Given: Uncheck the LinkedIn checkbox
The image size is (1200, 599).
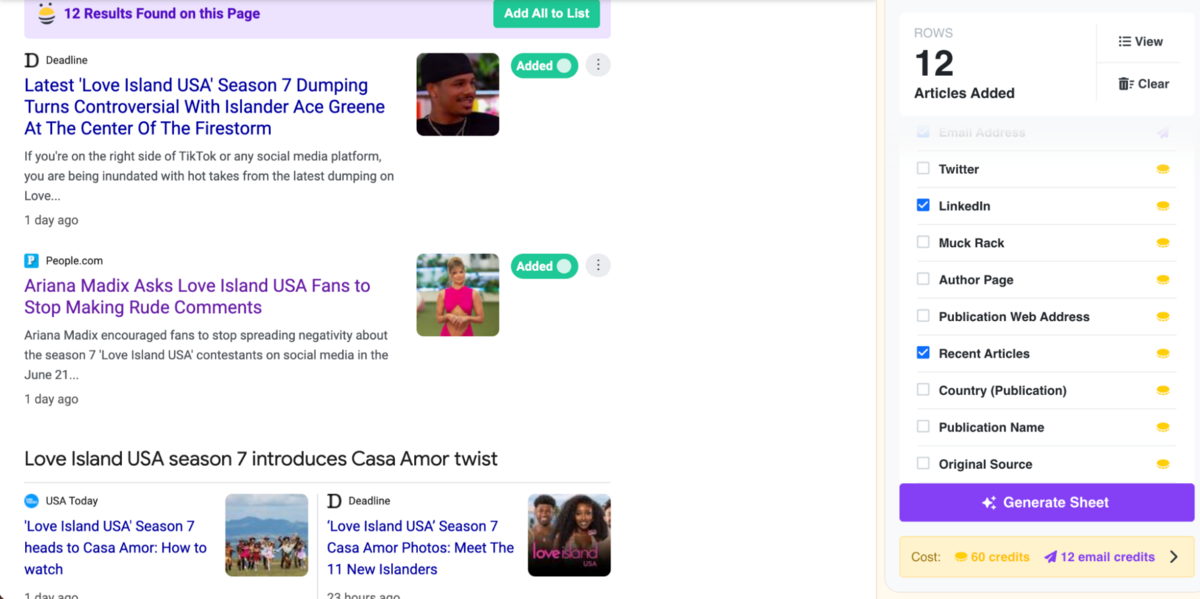Looking at the screenshot, I should click(x=923, y=205).
